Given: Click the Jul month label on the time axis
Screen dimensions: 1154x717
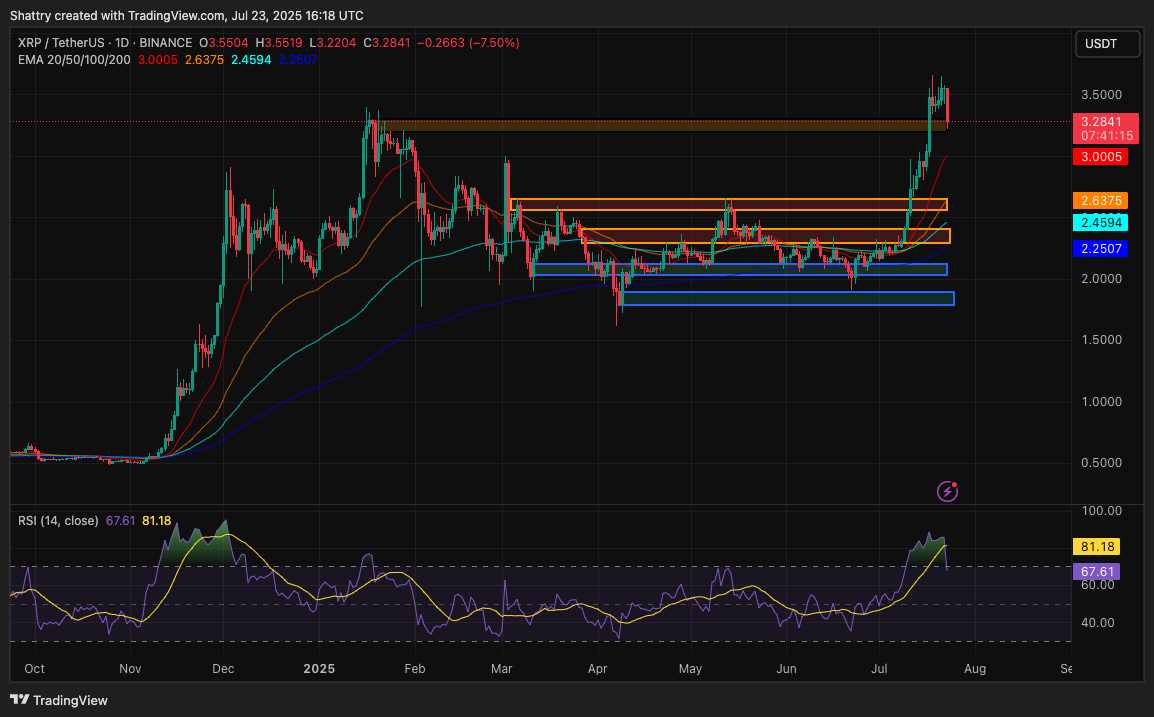Looking at the screenshot, I should [878, 668].
